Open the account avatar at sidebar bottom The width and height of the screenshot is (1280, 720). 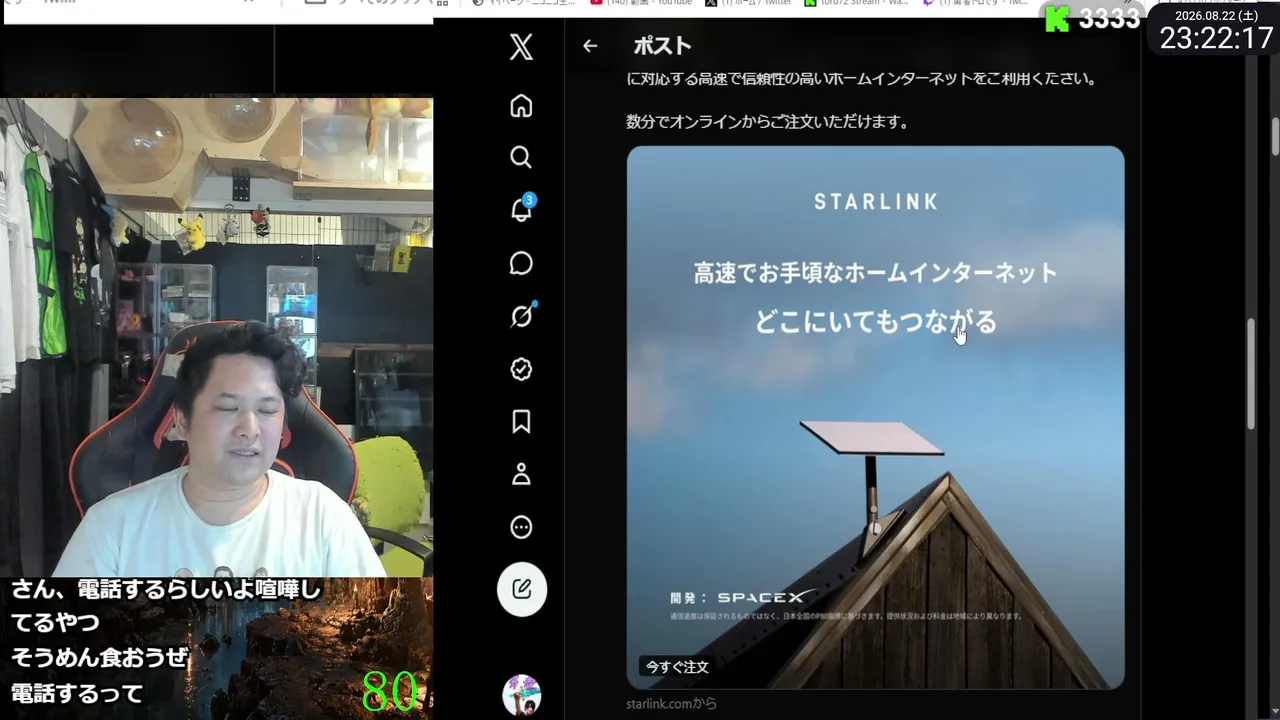521,695
